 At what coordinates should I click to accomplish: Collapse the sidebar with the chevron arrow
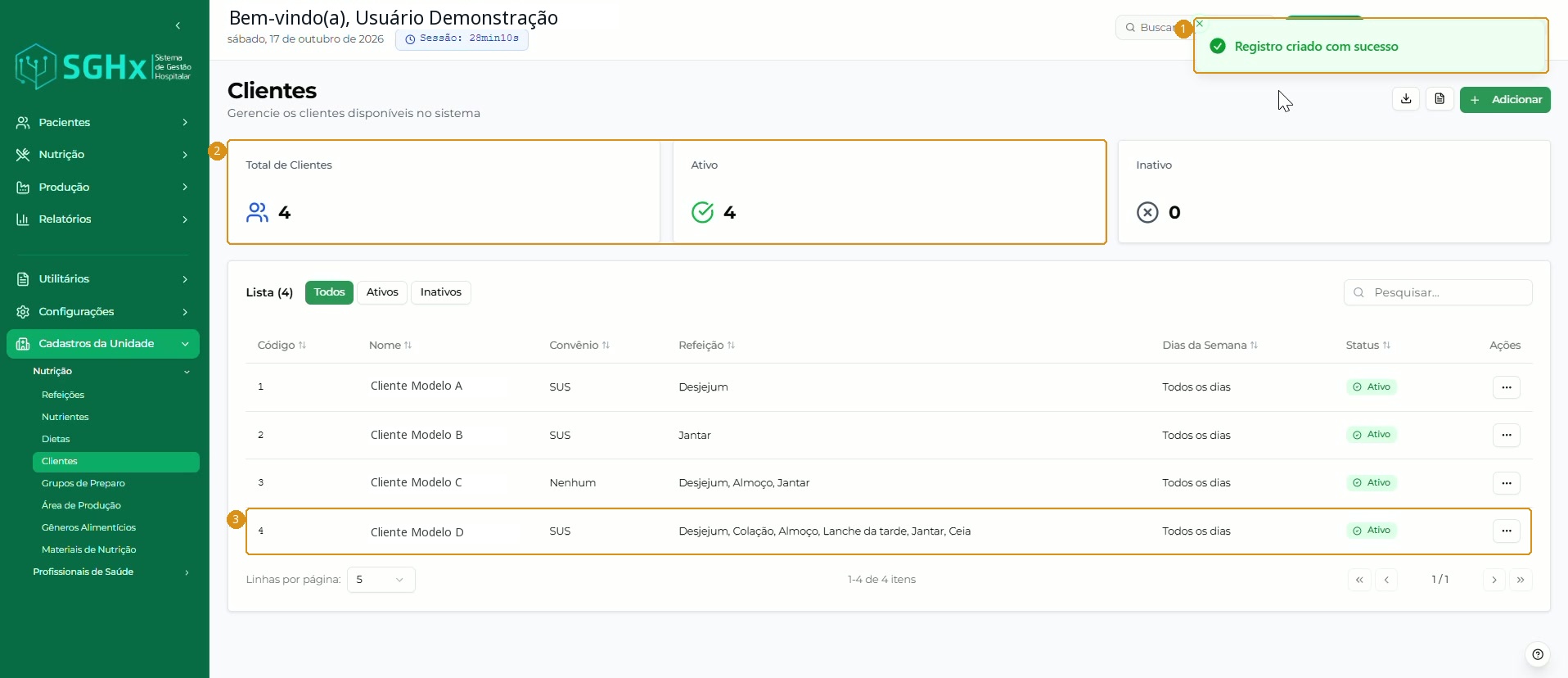coord(178,26)
